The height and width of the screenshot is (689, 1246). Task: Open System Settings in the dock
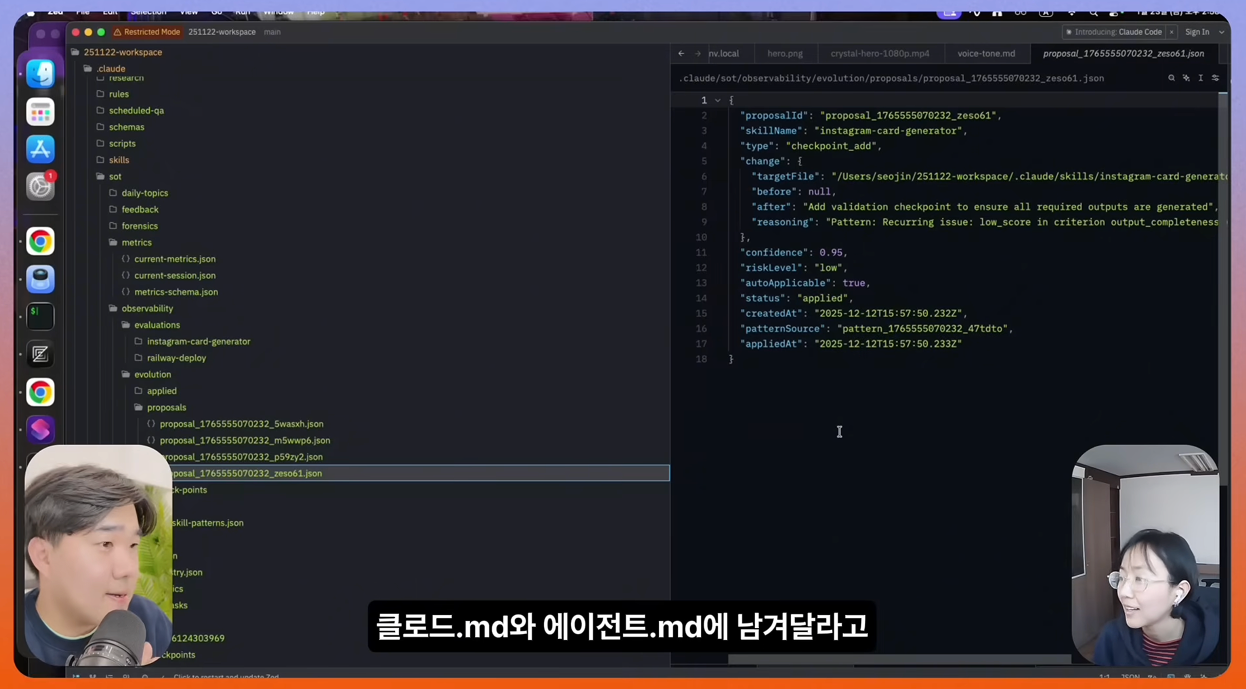pyautogui.click(x=40, y=187)
